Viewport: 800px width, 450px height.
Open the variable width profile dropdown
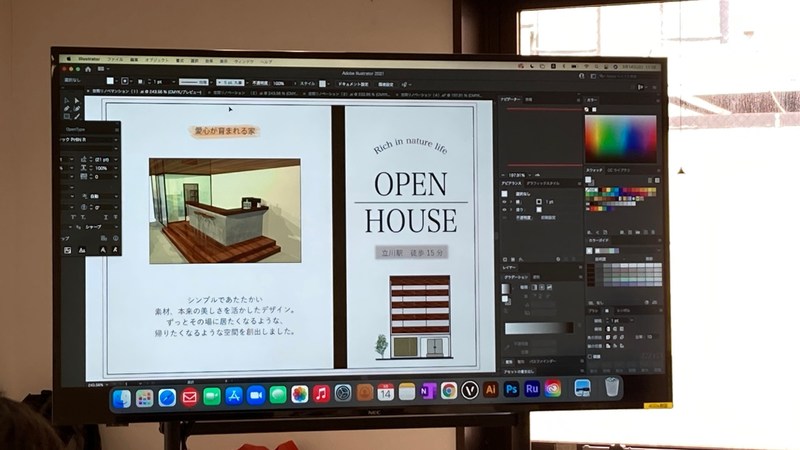[x=210, y=82]
